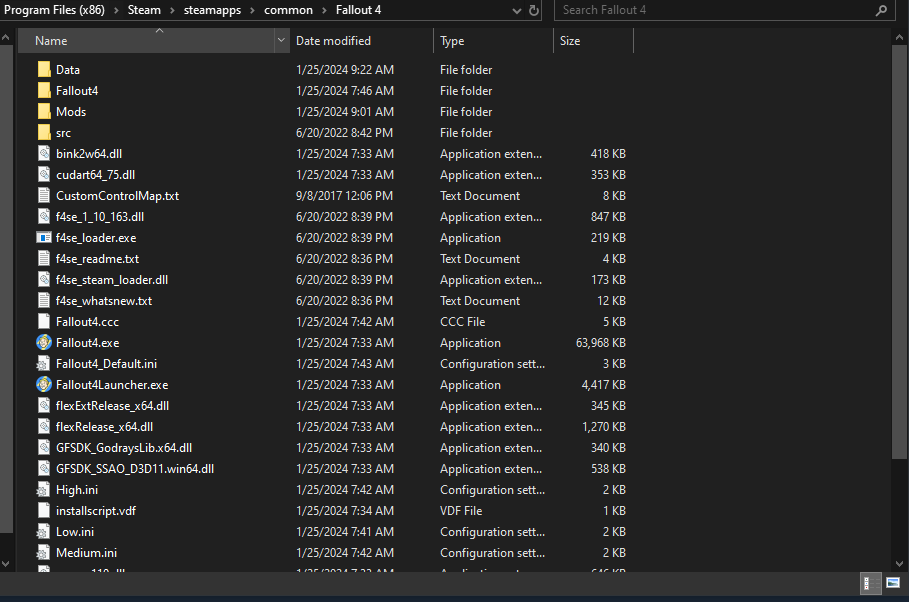909x602 pixels.
Task: Navigate to common breadcrumb
Action: [x=288, y=10]
